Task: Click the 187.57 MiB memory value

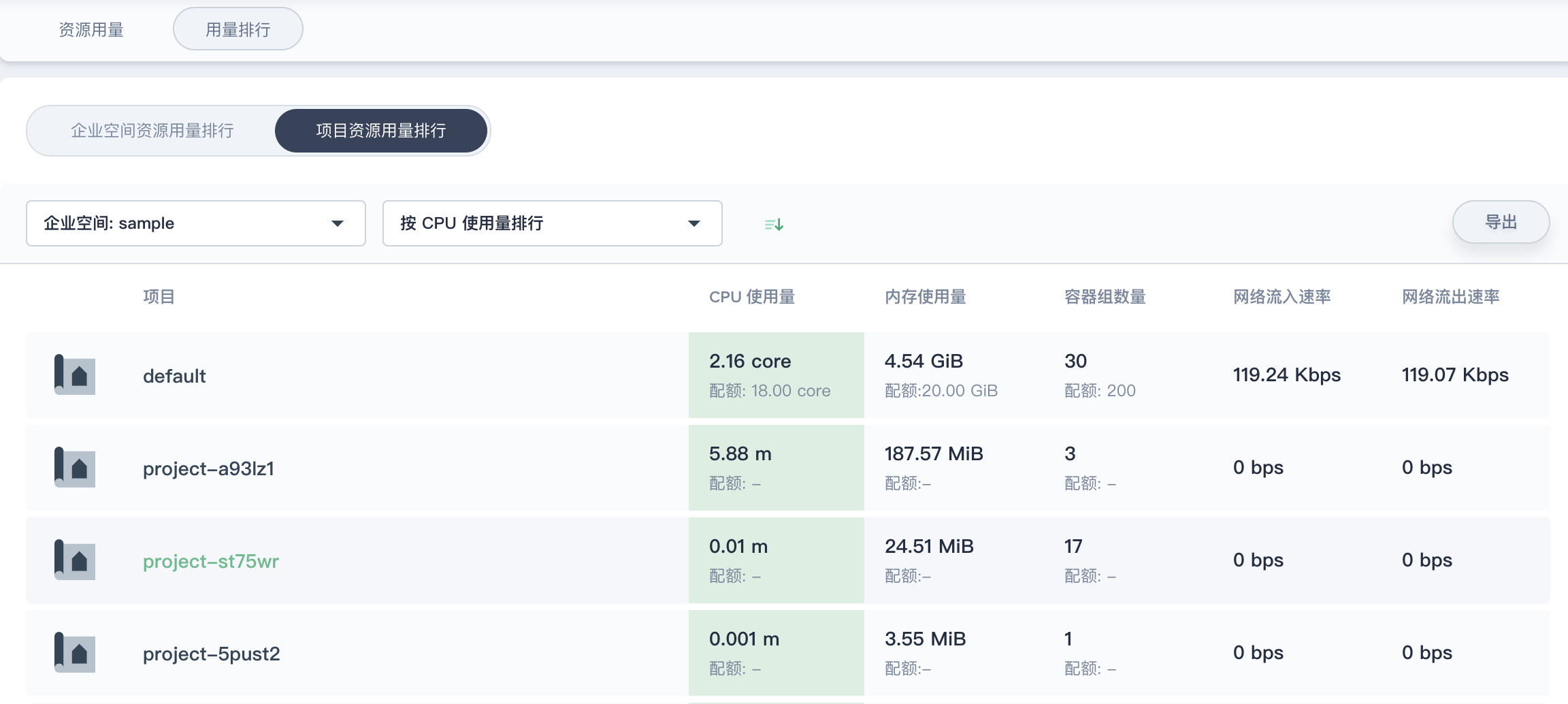Action: (x=934, y=453)
